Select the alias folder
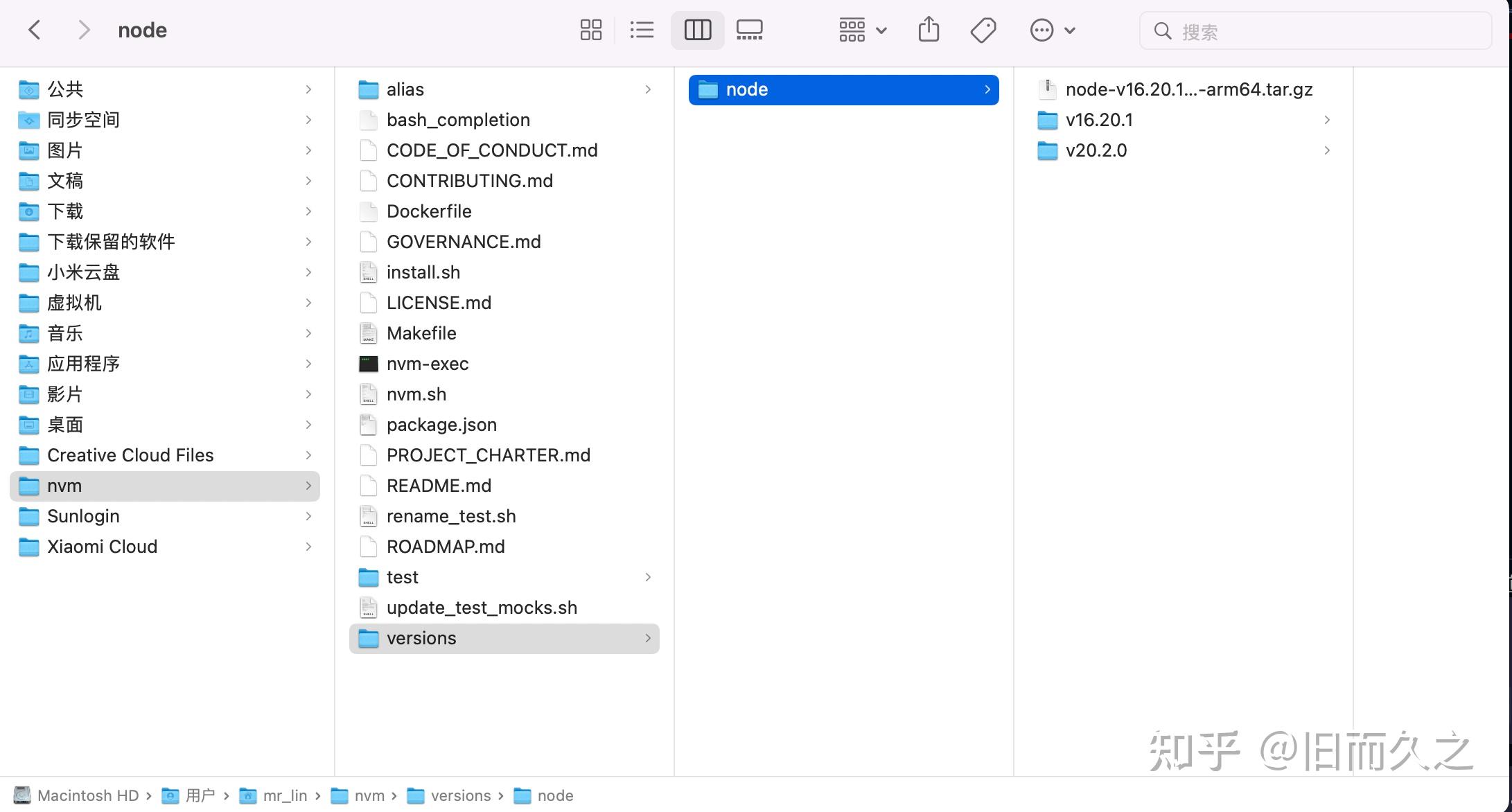Viewport: 1512px width, 812px height. tap(405, 89)
